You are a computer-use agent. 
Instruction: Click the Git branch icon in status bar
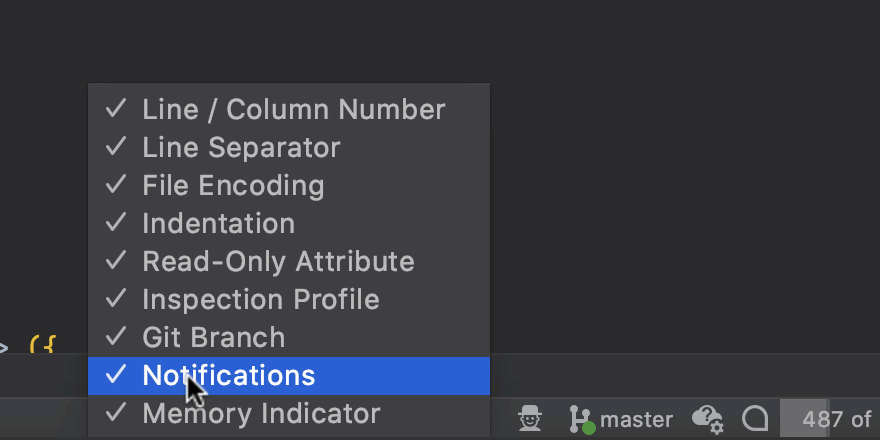[x=580, y=419]
